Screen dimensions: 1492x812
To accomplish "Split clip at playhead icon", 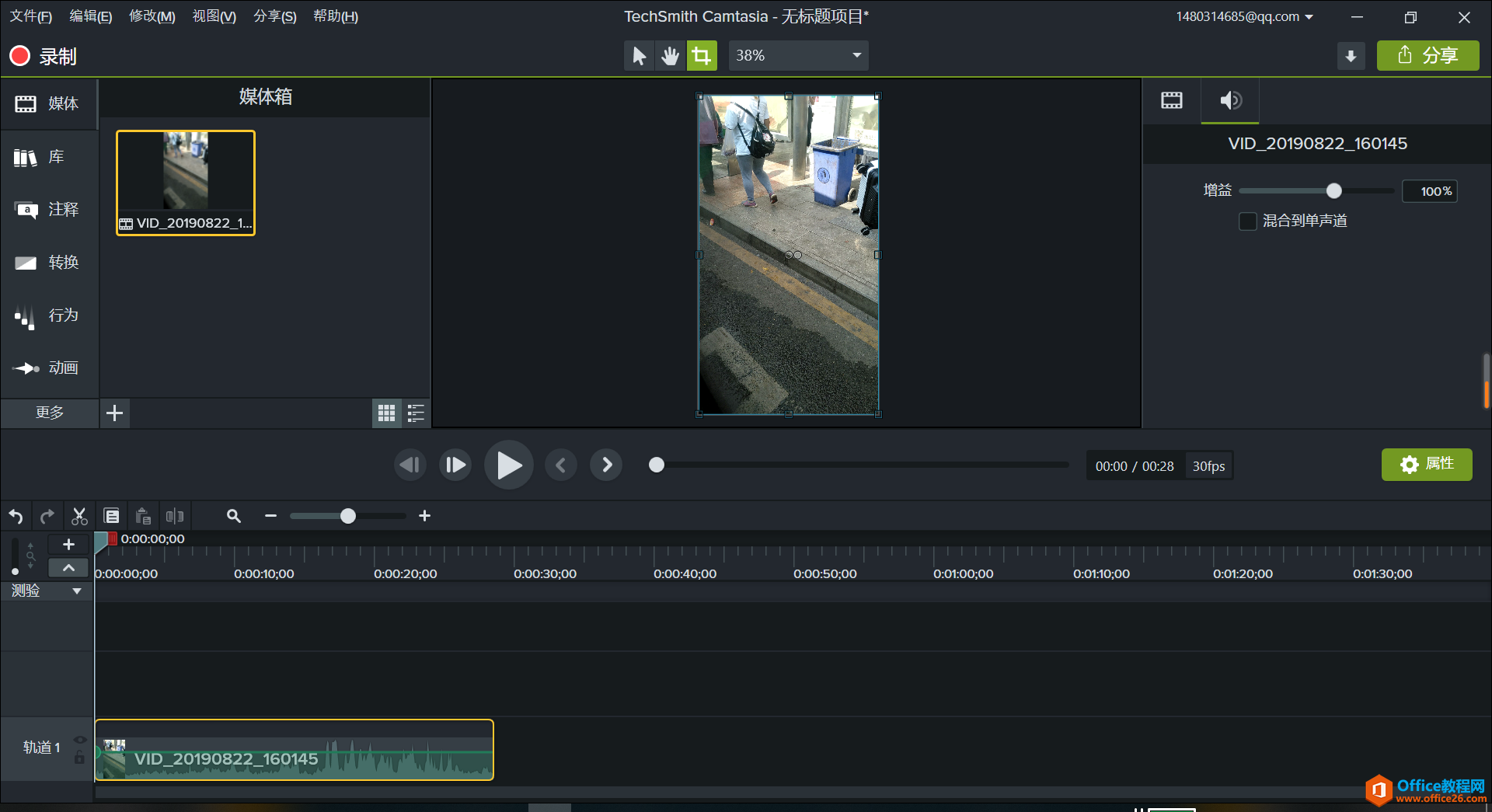I will pyautogui.click(x=175, y=516).
